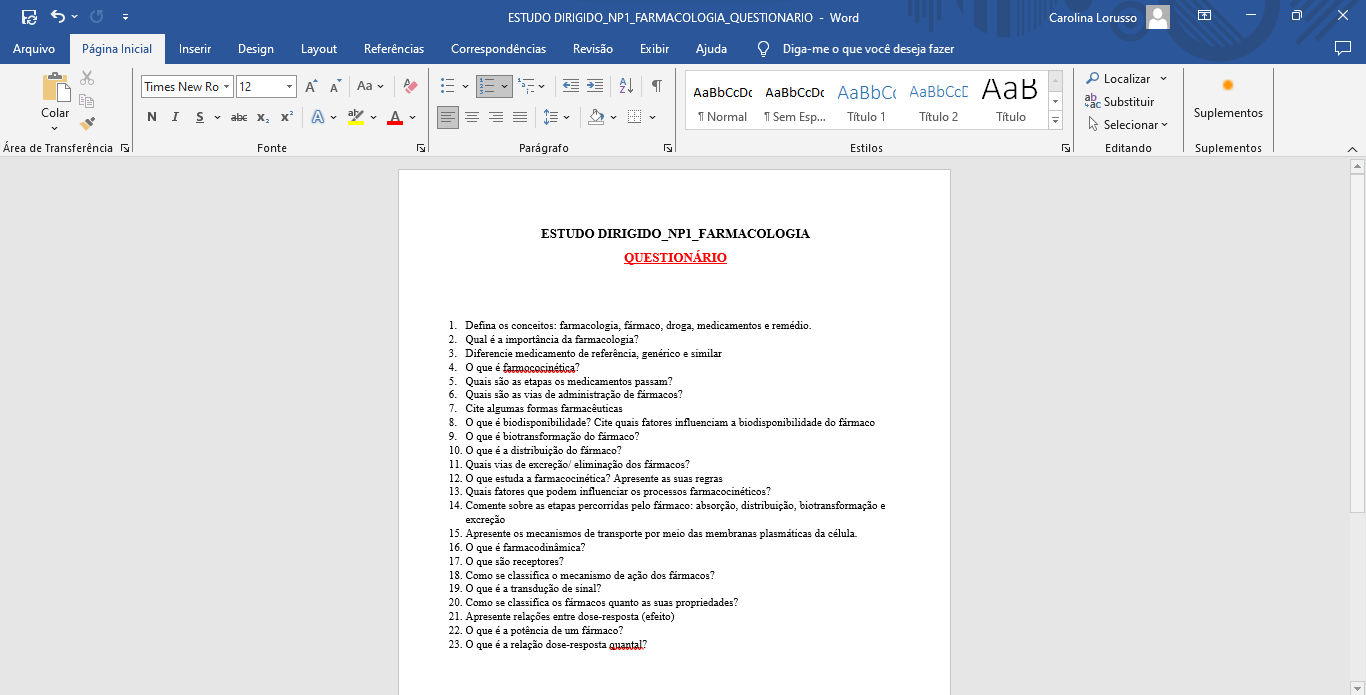Open the Selecionar dropdown menu
Image resolution: width=1366 pixels, height=695 pixels.
pos(1129,125)
